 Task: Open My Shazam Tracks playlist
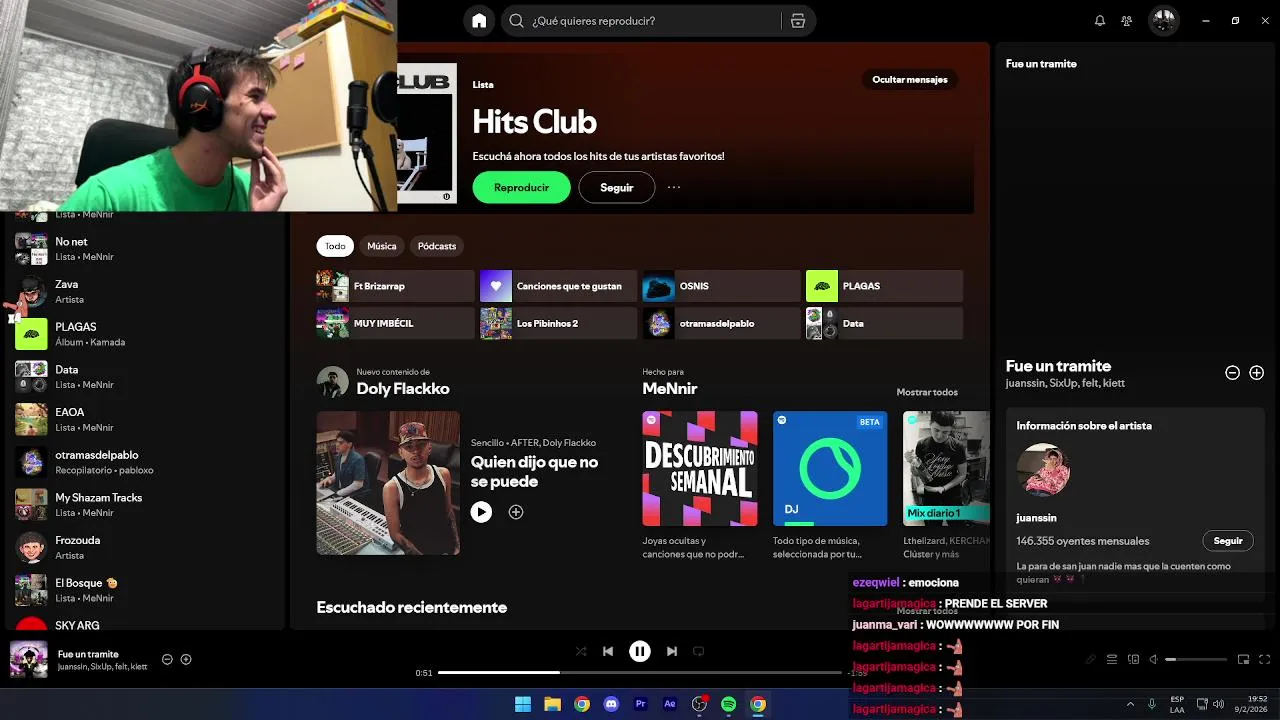click(x=145, y=505)
